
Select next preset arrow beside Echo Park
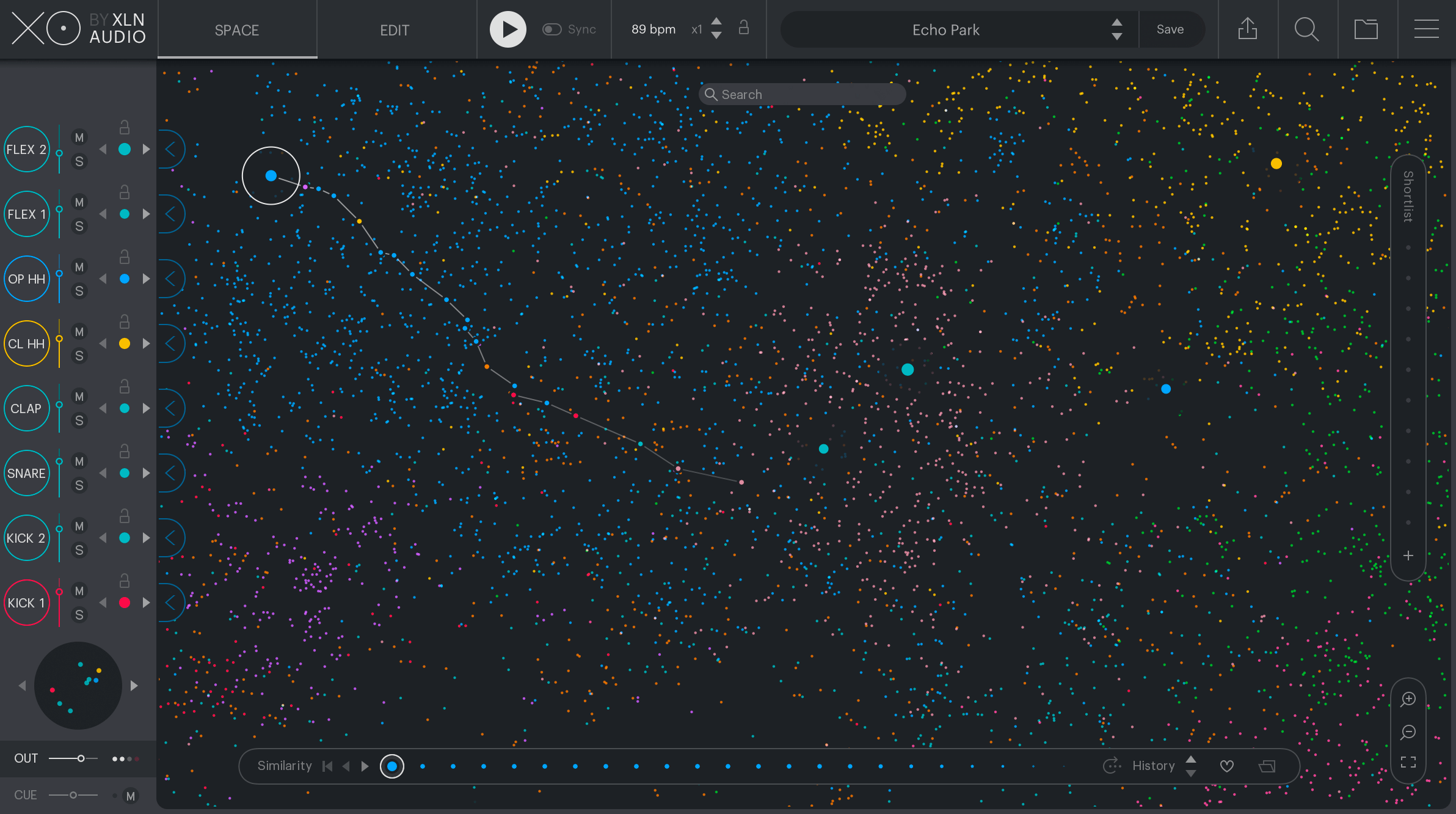1116,37
